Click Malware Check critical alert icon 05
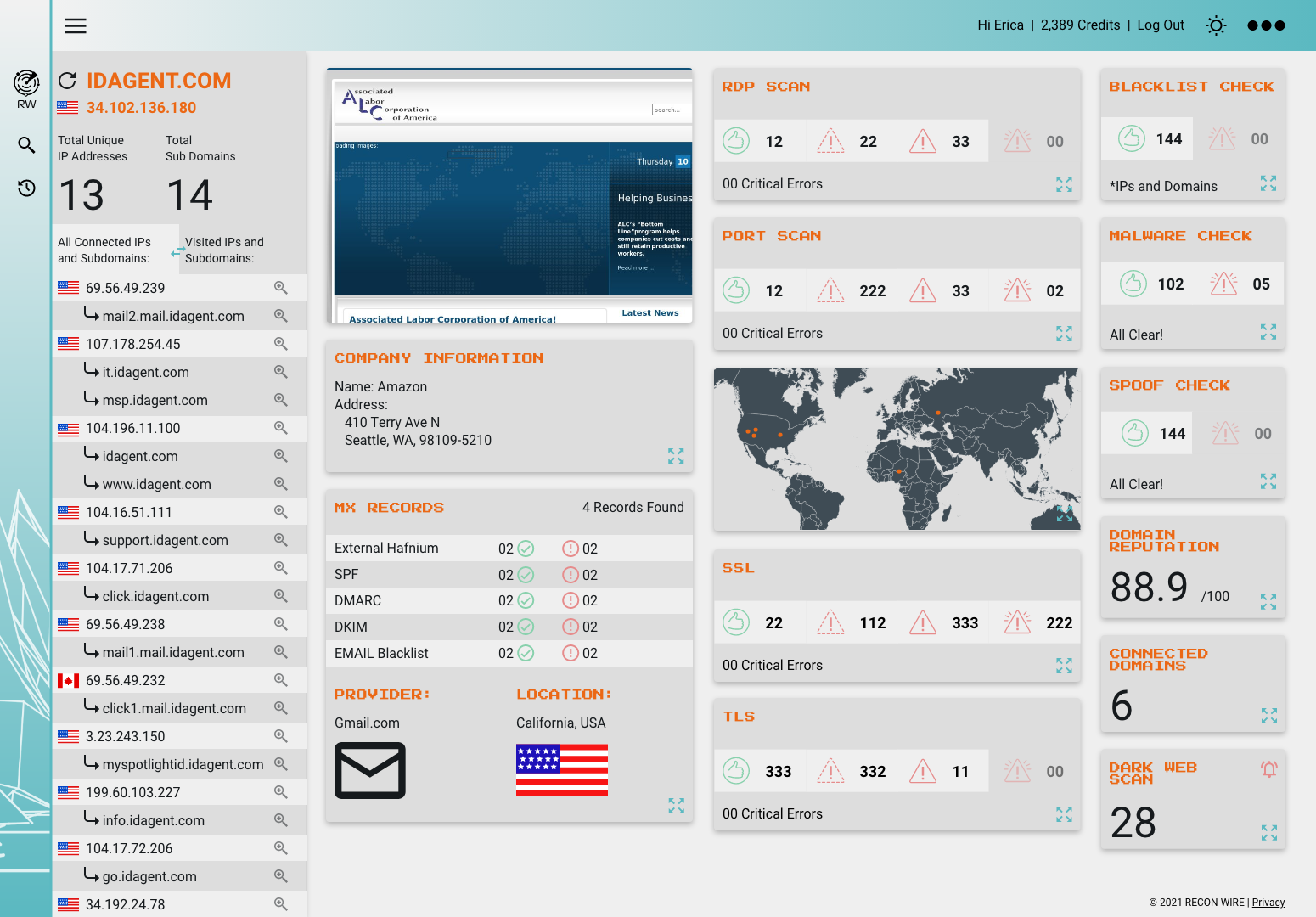This screenshot has width=1316, height=917. pyautogui.click(x=1223, y=284)
